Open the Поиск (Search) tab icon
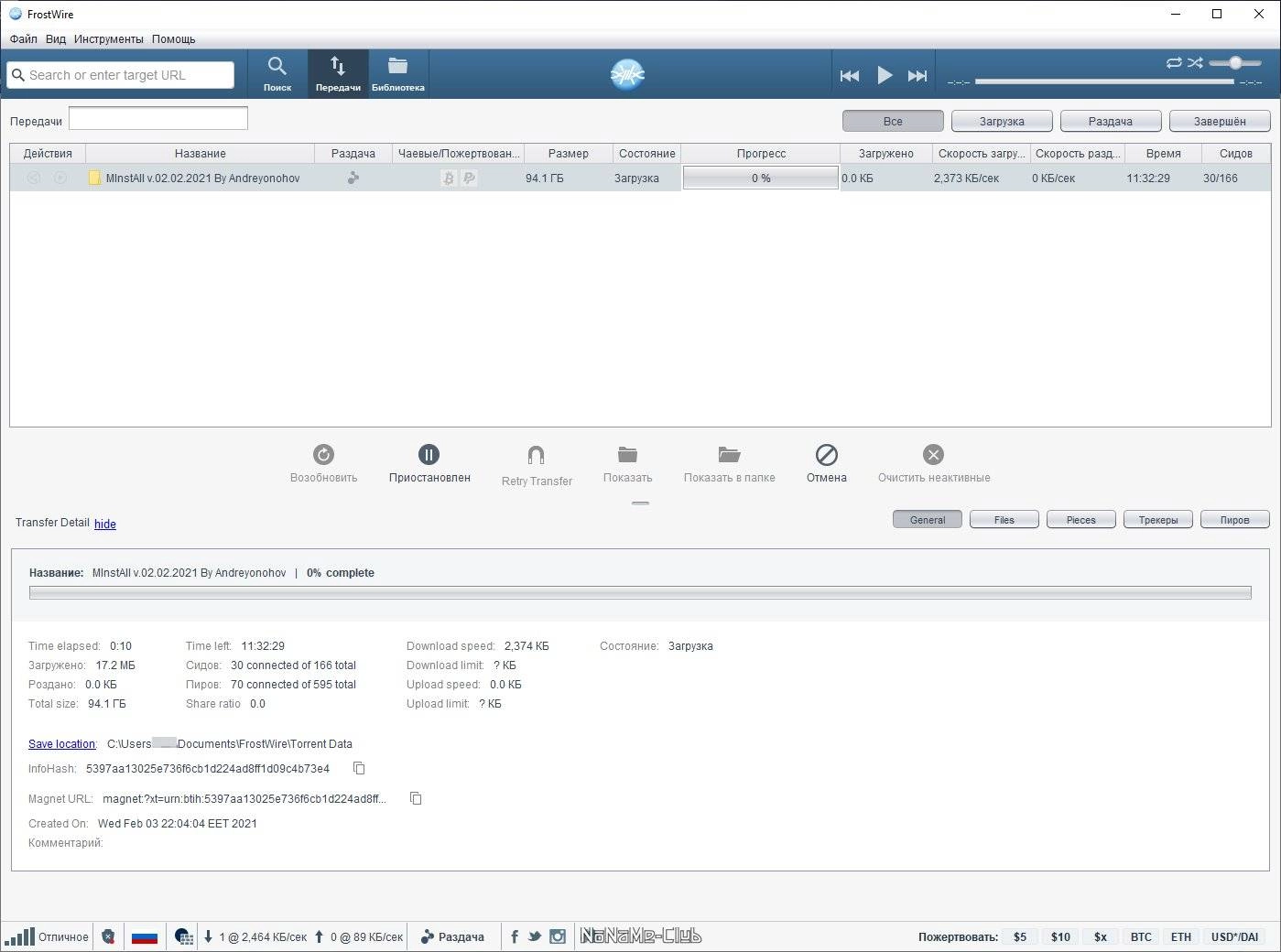Screen dimensions: 1281x952 277,73
